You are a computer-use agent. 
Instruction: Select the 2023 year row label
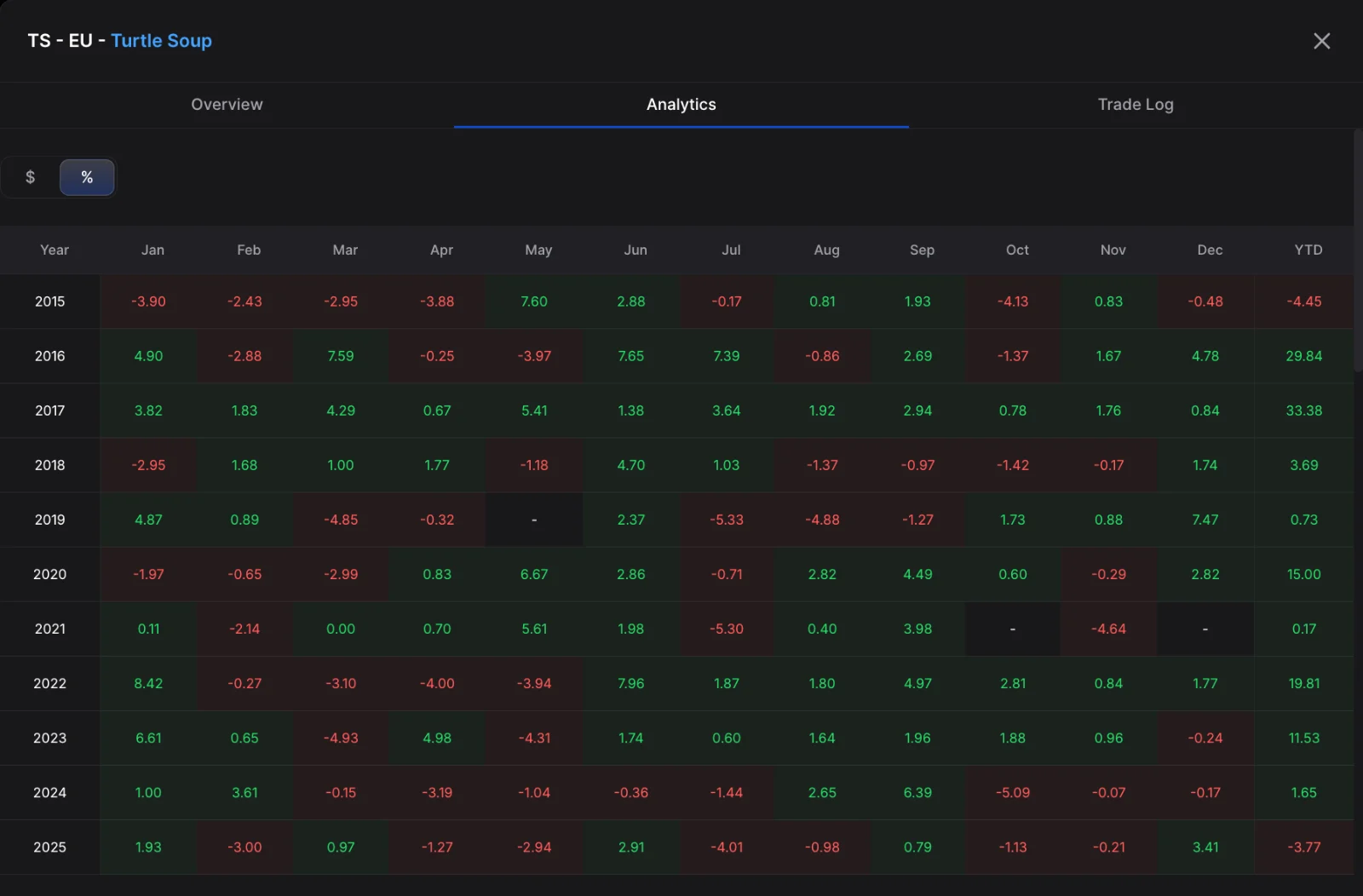coord(49,738)
